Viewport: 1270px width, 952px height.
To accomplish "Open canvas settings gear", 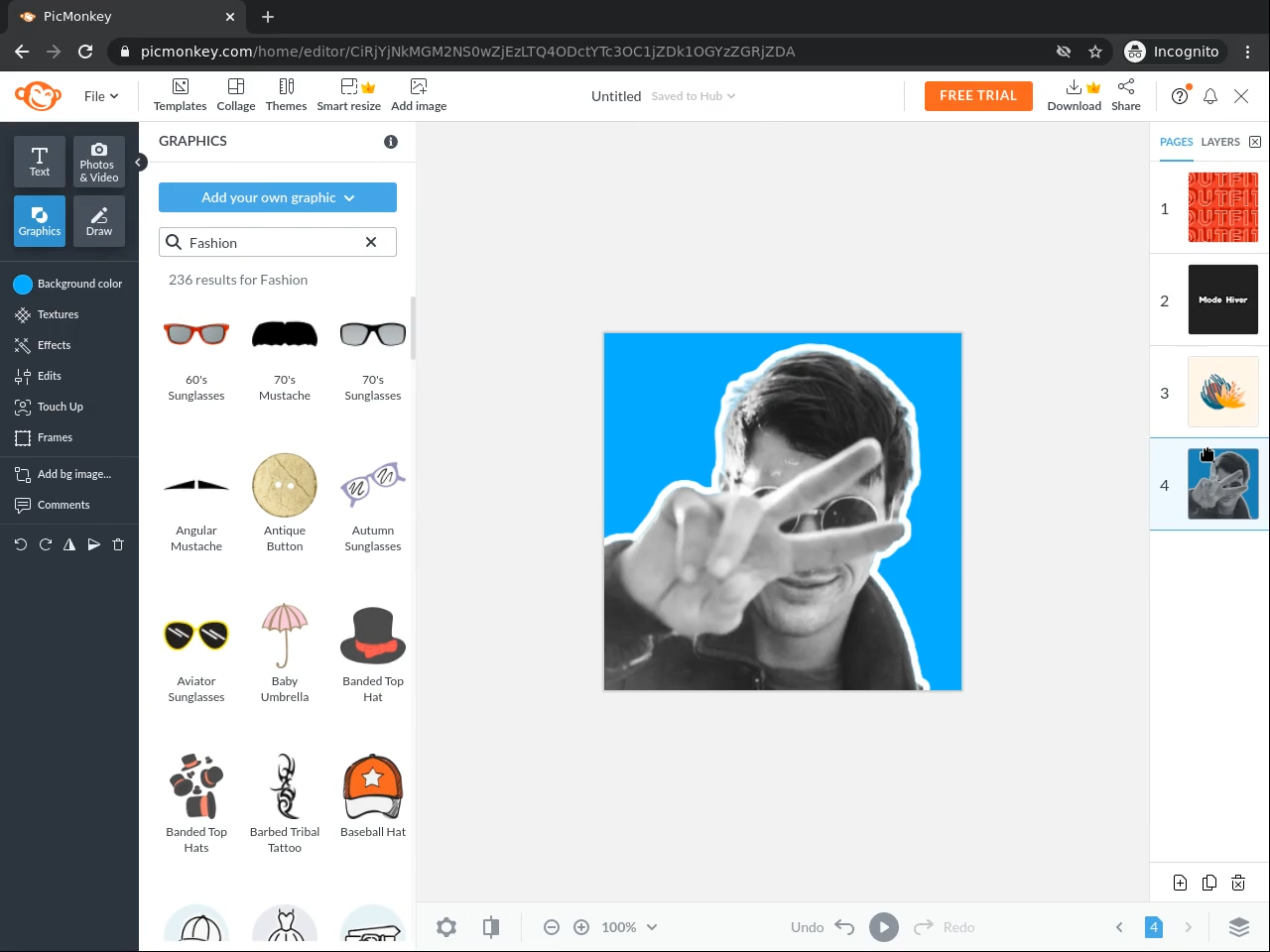I will pyautogui.click(x=446, y=927).
